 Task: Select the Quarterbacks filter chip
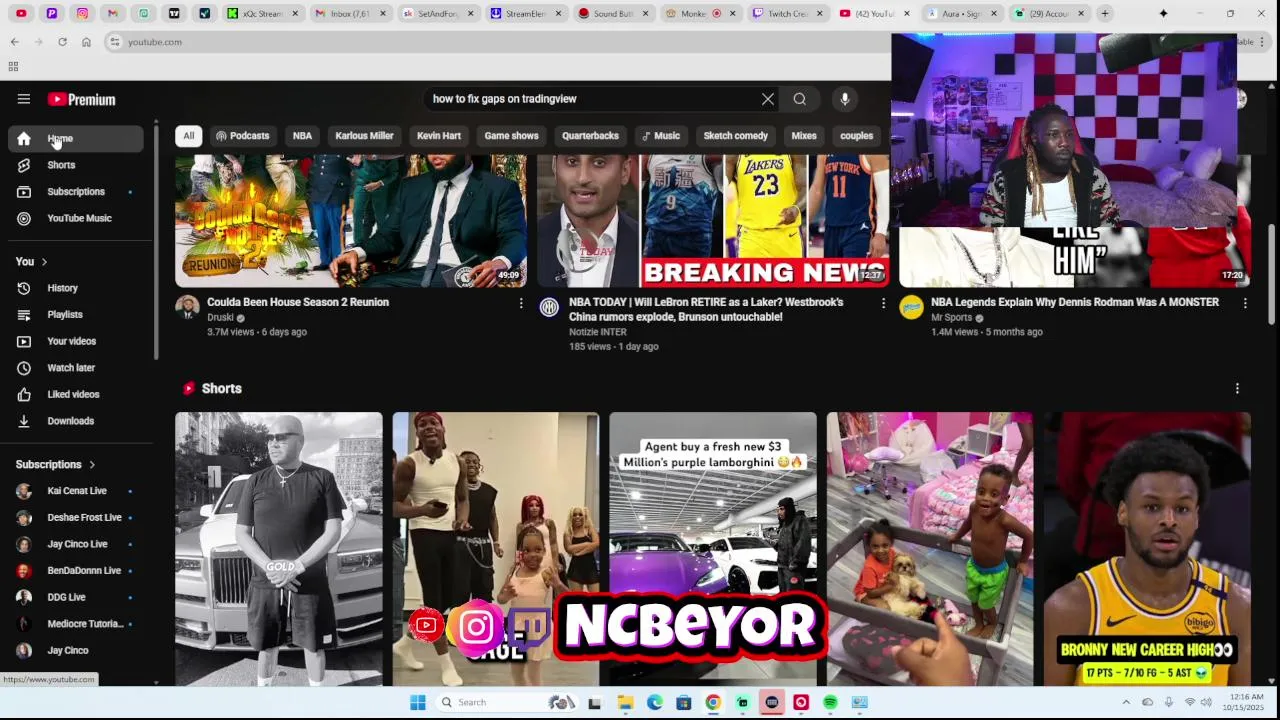point(590,136)
